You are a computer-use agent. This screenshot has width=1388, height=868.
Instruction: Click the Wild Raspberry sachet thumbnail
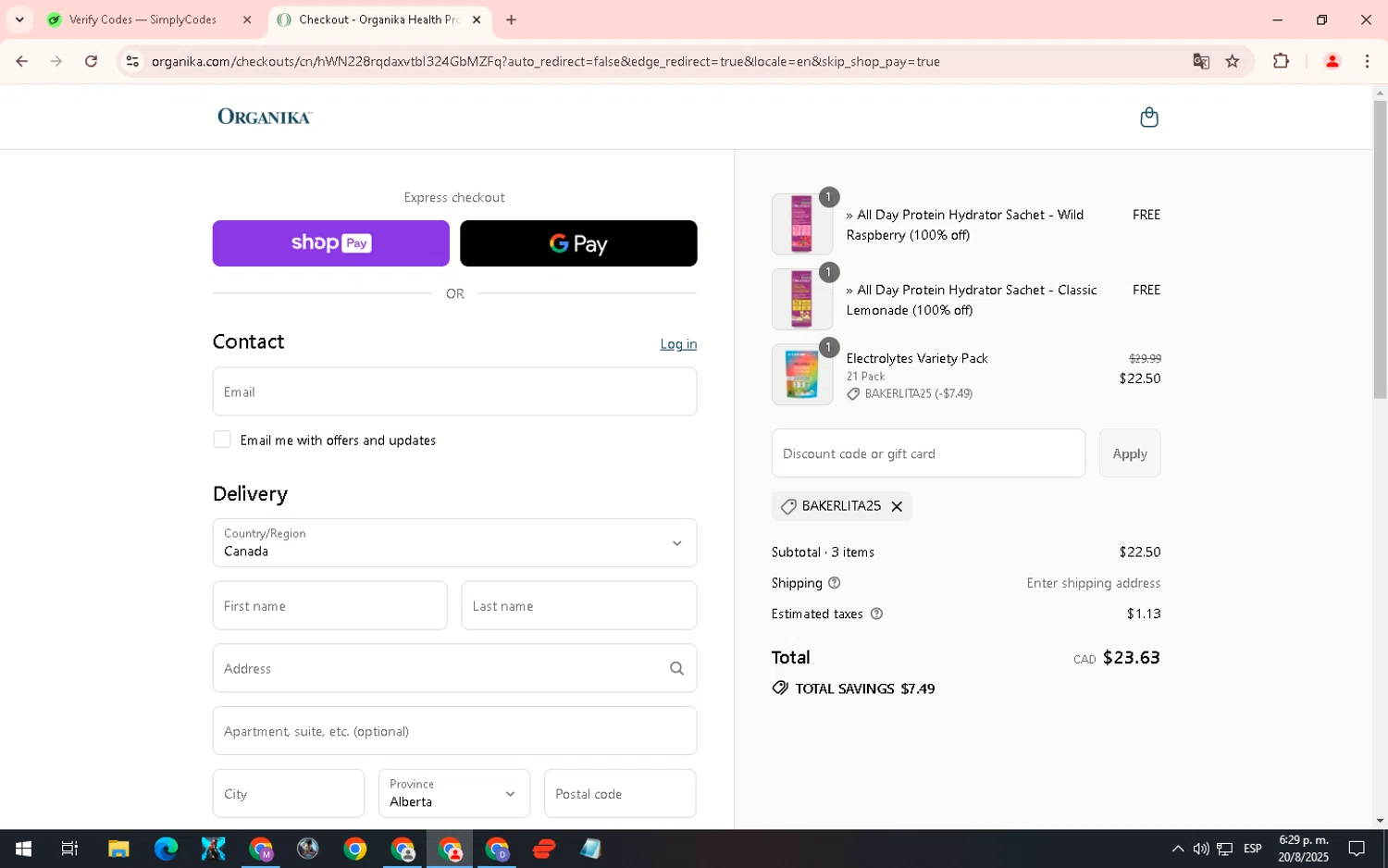(x=802, y=224)
